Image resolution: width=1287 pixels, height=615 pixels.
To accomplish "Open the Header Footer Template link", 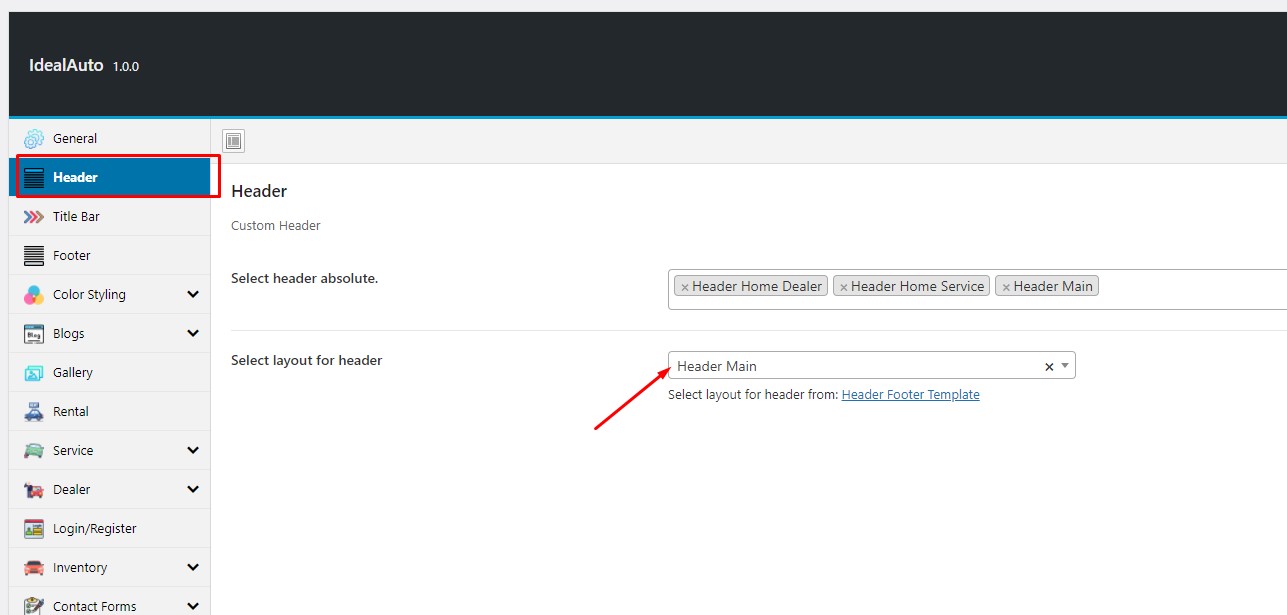I will coord(910,395).
